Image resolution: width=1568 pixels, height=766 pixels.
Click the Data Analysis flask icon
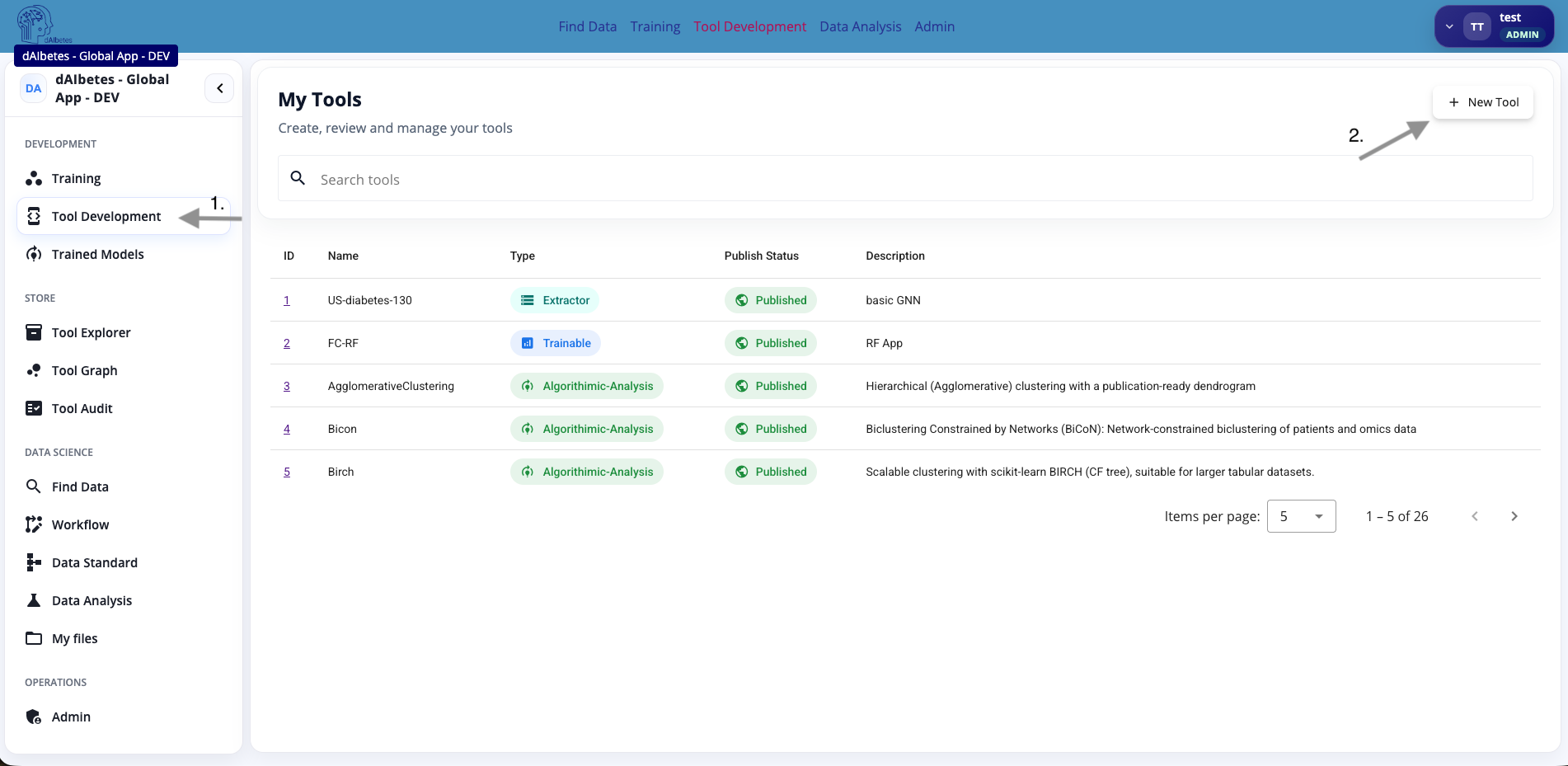(x=34, y=600)
